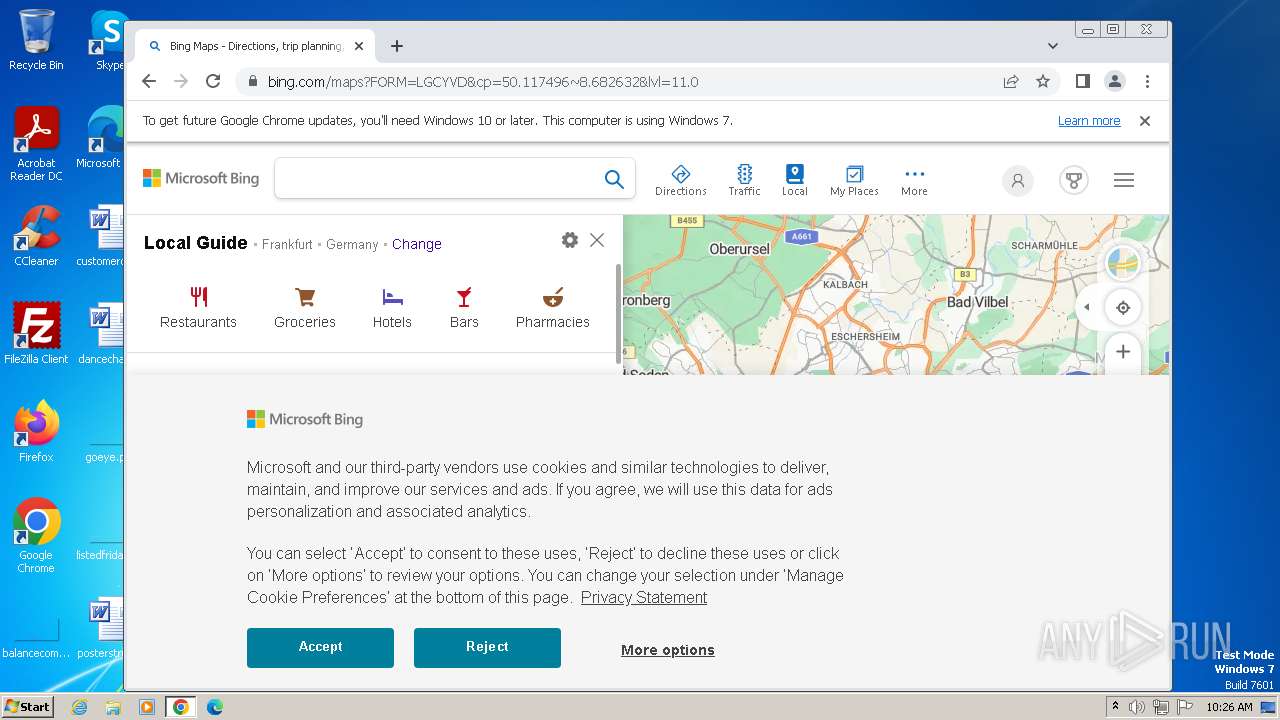Screen dimensions: 1280x720
Task: Select the Restaurants category
Action: click(x=198, y=307)
